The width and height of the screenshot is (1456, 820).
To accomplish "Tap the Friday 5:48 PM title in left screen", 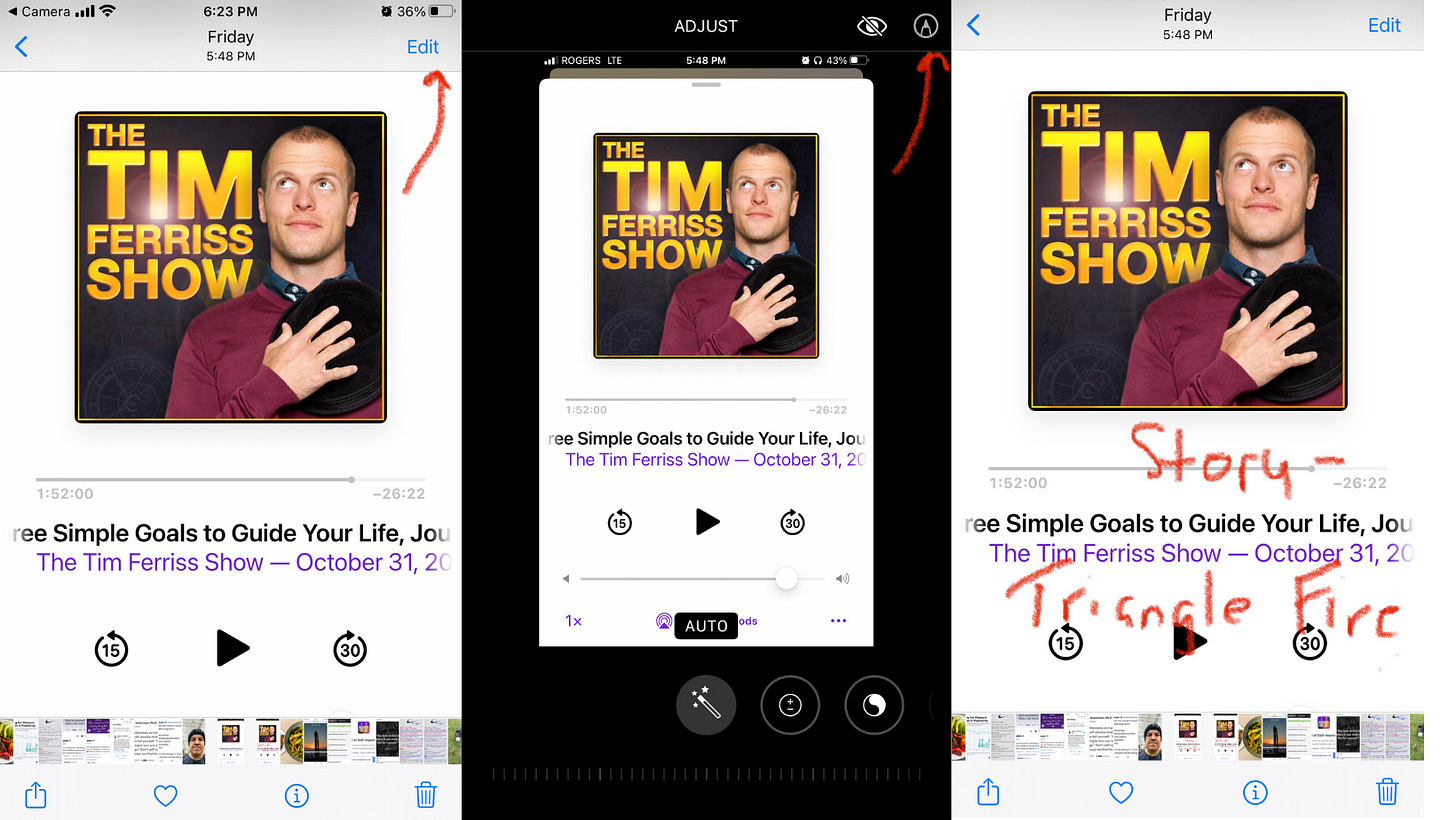I will pos(231,46).
